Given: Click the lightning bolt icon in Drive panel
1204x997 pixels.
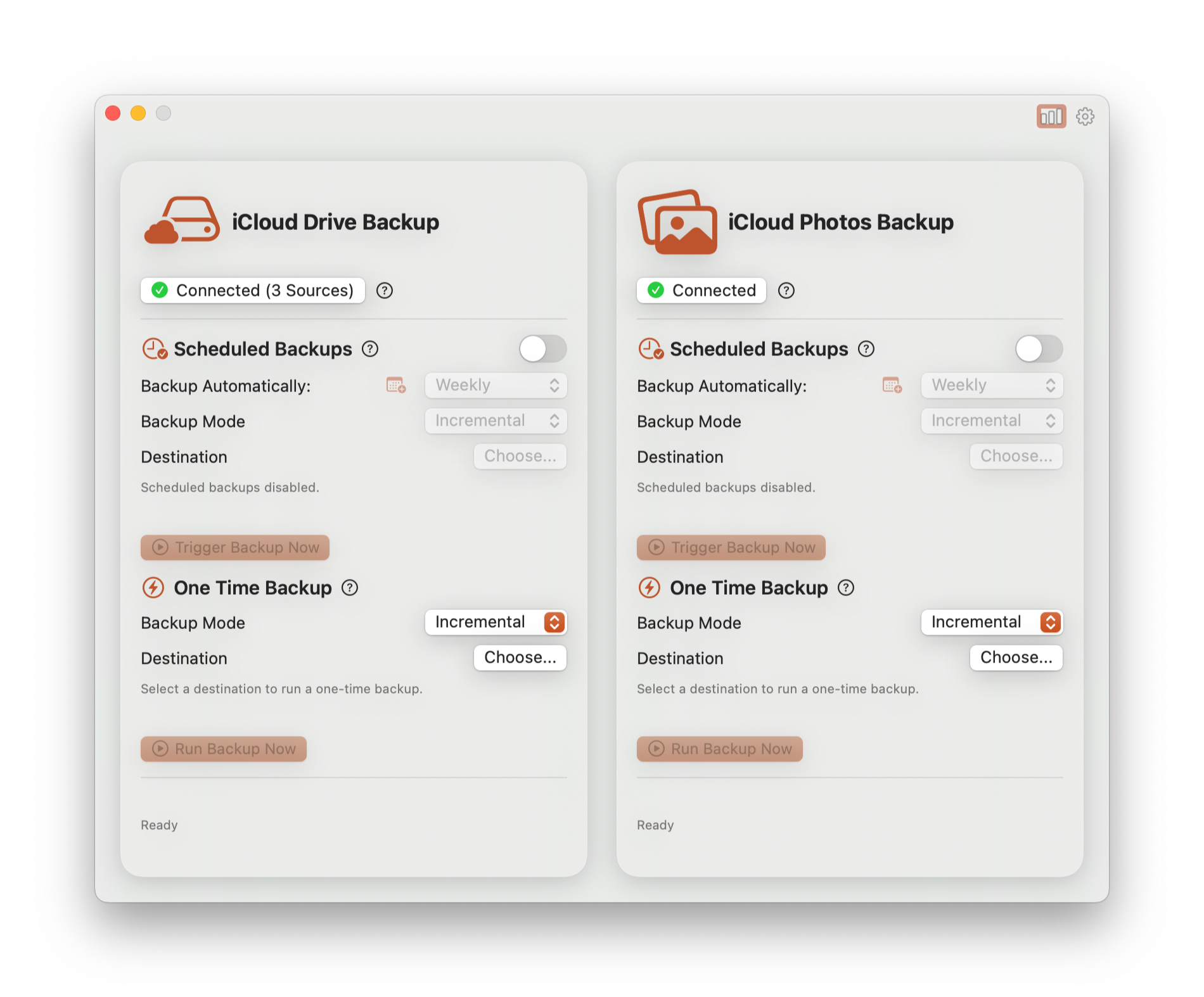Looking at the screenshot, I should click(153, 588).
